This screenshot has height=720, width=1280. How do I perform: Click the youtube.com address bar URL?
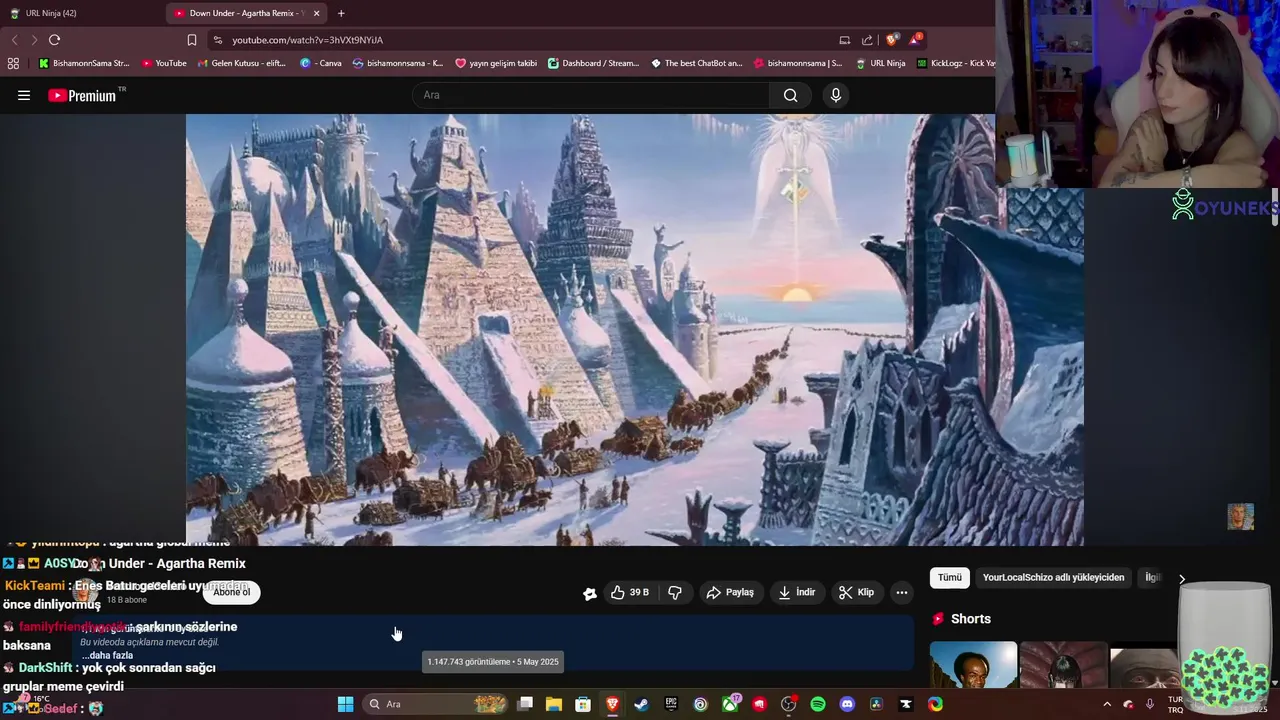(307, 40)
